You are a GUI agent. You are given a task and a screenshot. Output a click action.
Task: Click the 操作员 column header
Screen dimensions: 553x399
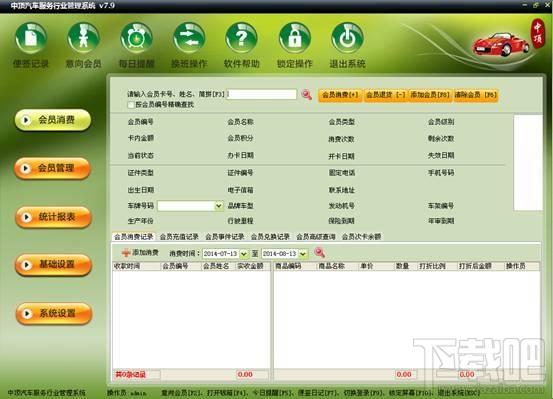(x=522, y=266)
